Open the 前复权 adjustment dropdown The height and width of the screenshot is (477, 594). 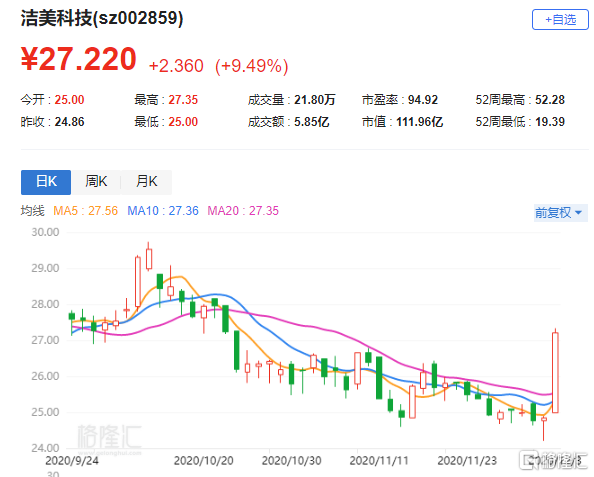pos(560,213)
